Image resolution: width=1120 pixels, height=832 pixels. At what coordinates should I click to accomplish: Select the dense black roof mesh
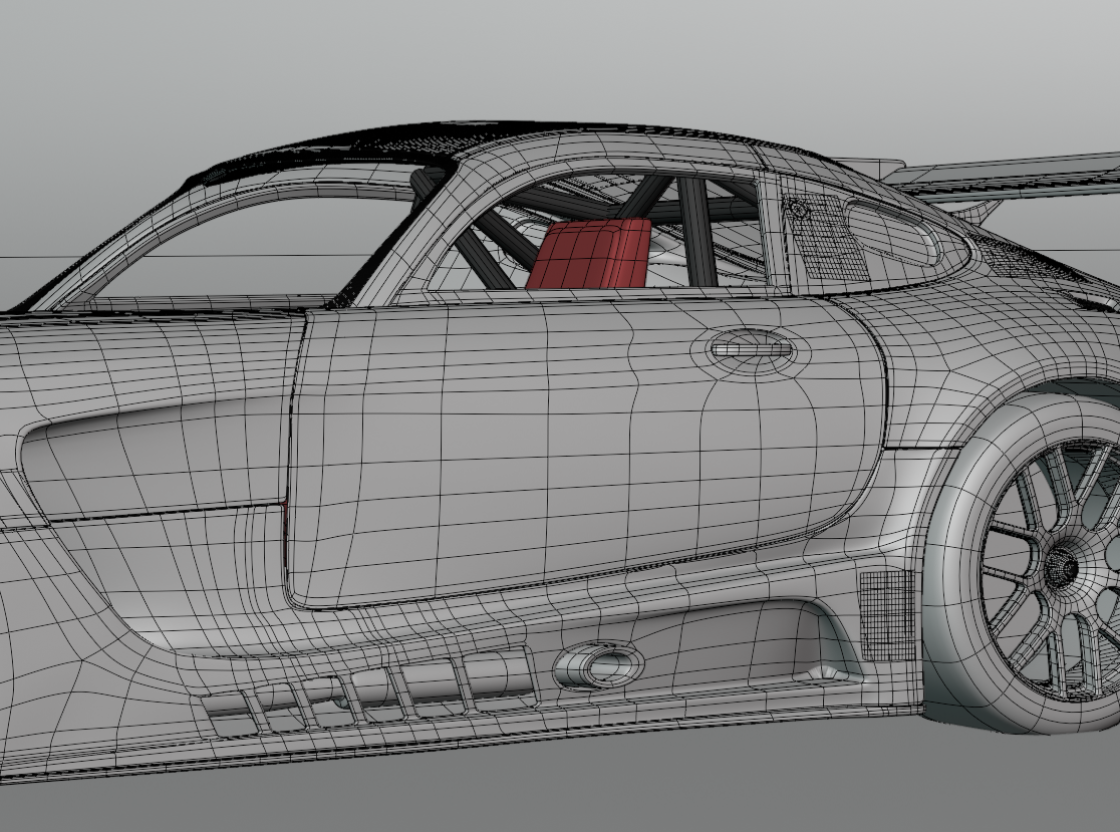pos(330,152)
